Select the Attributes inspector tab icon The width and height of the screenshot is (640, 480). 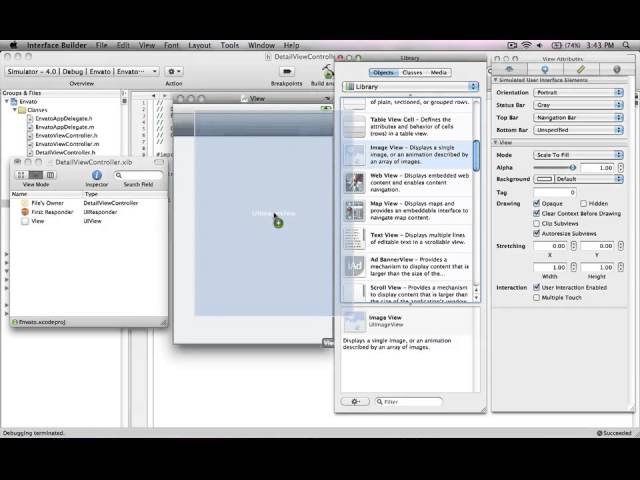(509, 69)
